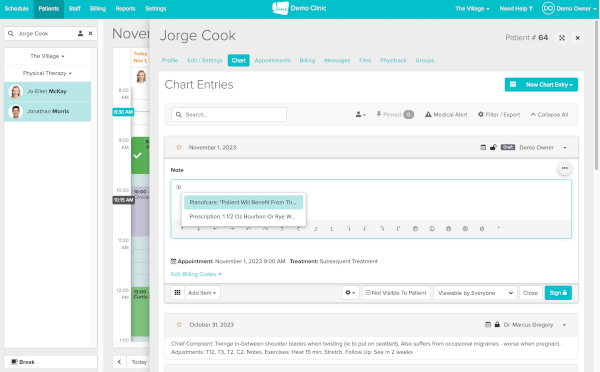Toggle the unlock icon on the draft entry
The image size is (600, 372).
click(493, 147)
